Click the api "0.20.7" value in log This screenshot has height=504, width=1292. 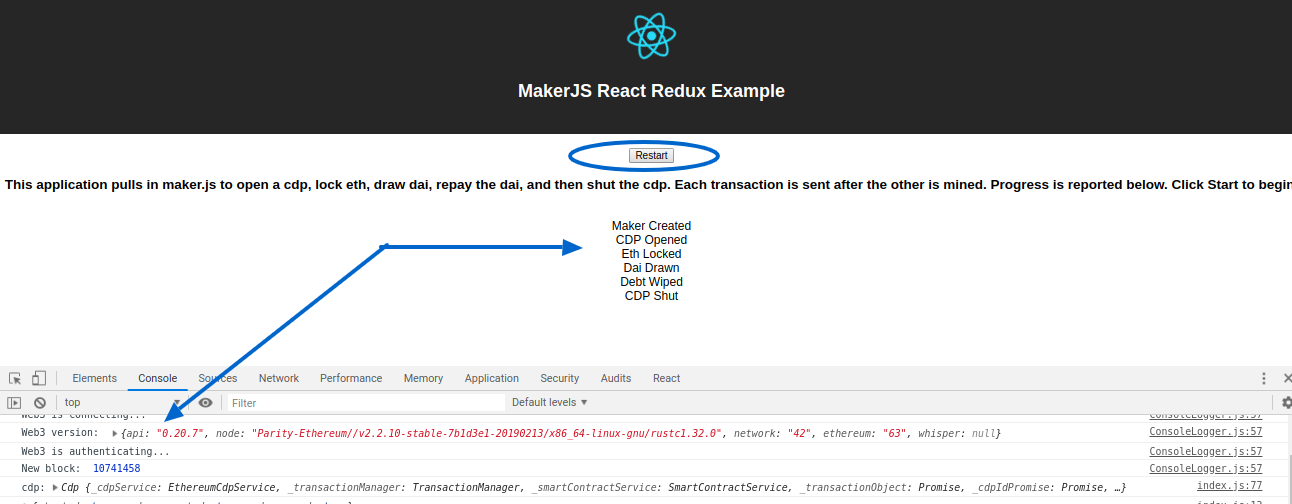[180, 433]
